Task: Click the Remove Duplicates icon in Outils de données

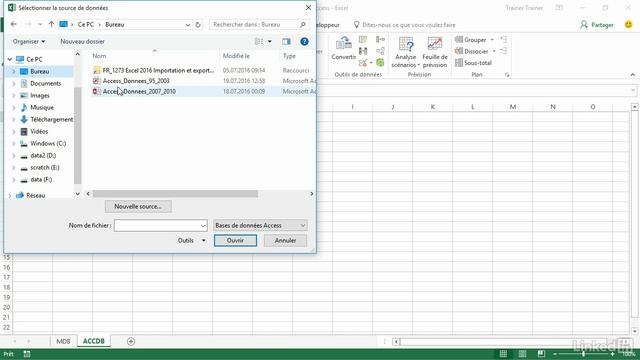Action: click(x=363, y=51)
